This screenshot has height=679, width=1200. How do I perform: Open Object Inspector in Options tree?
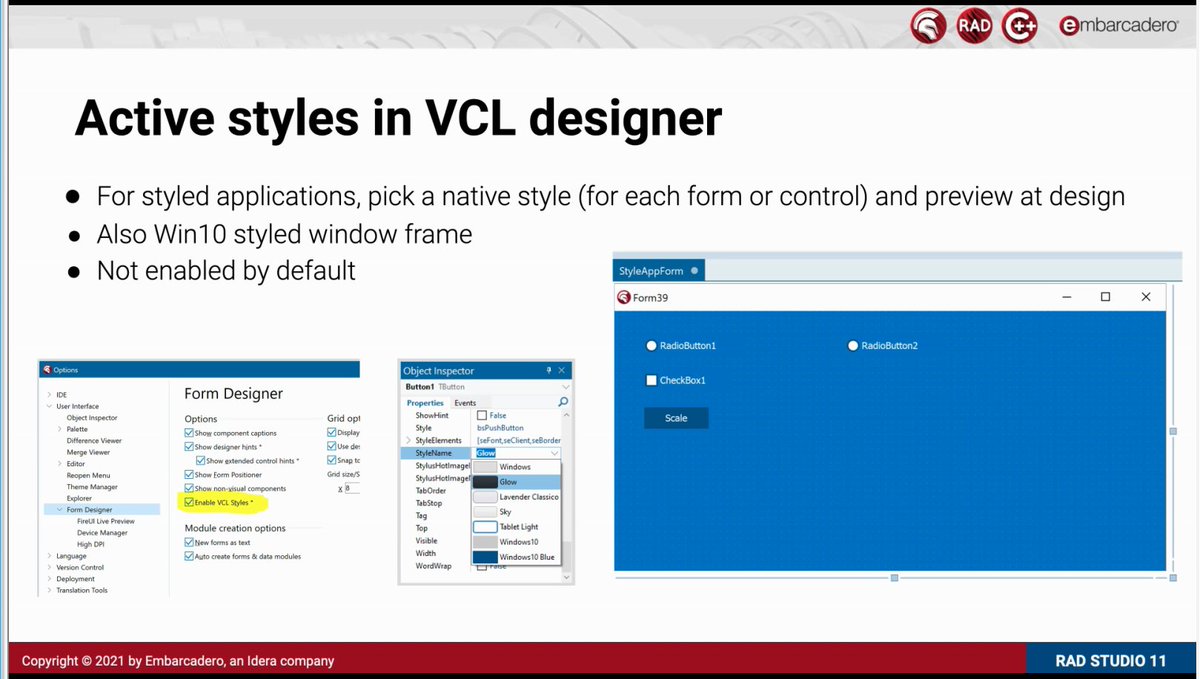coord(92,418)
